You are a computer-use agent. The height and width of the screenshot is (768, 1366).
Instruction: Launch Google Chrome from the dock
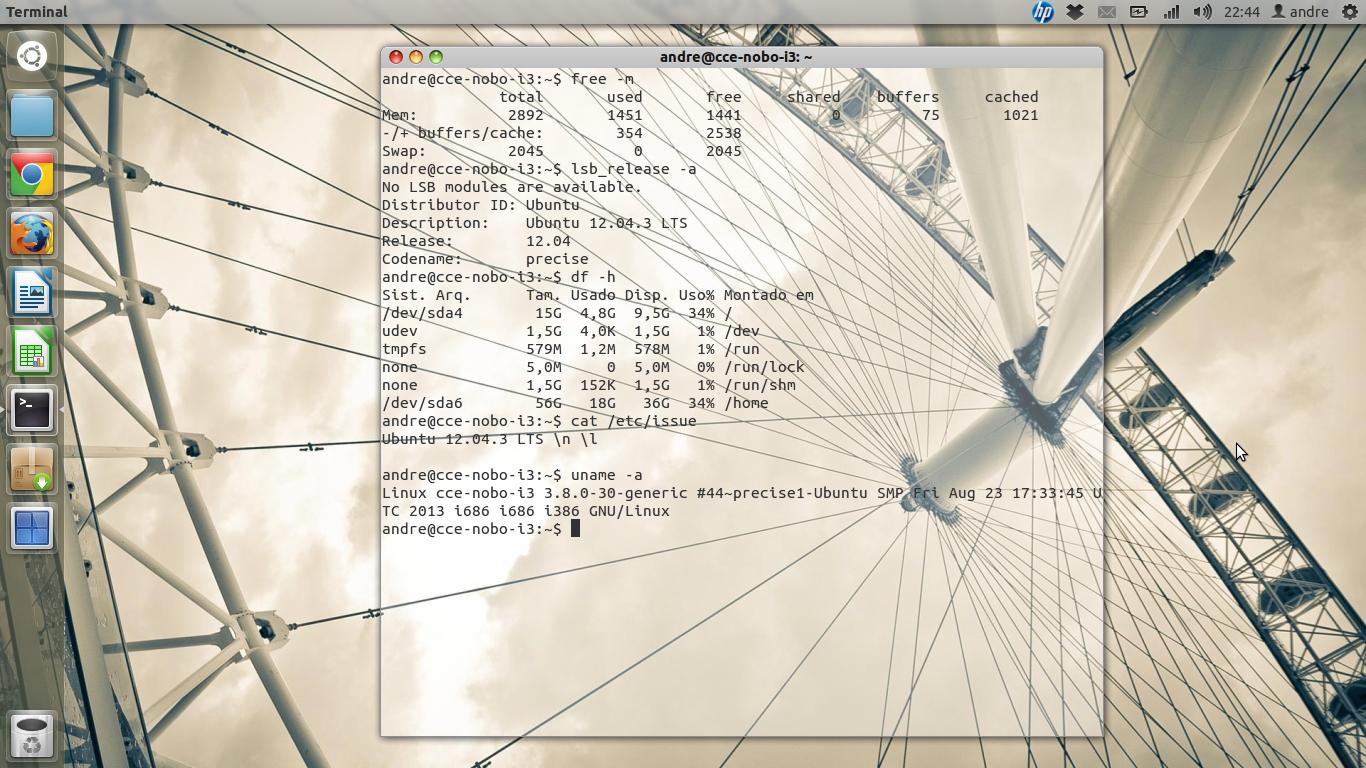point(32,175)
